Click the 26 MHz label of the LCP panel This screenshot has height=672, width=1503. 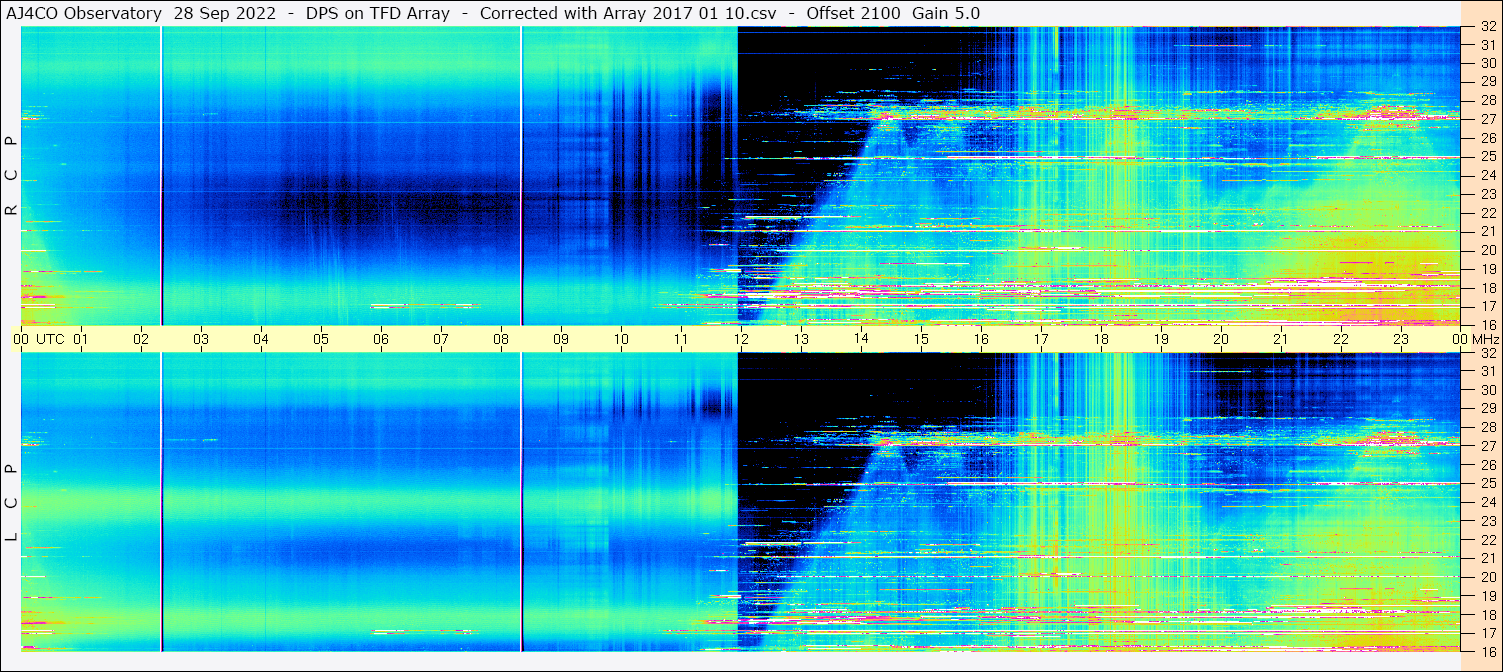(1487, 465)
